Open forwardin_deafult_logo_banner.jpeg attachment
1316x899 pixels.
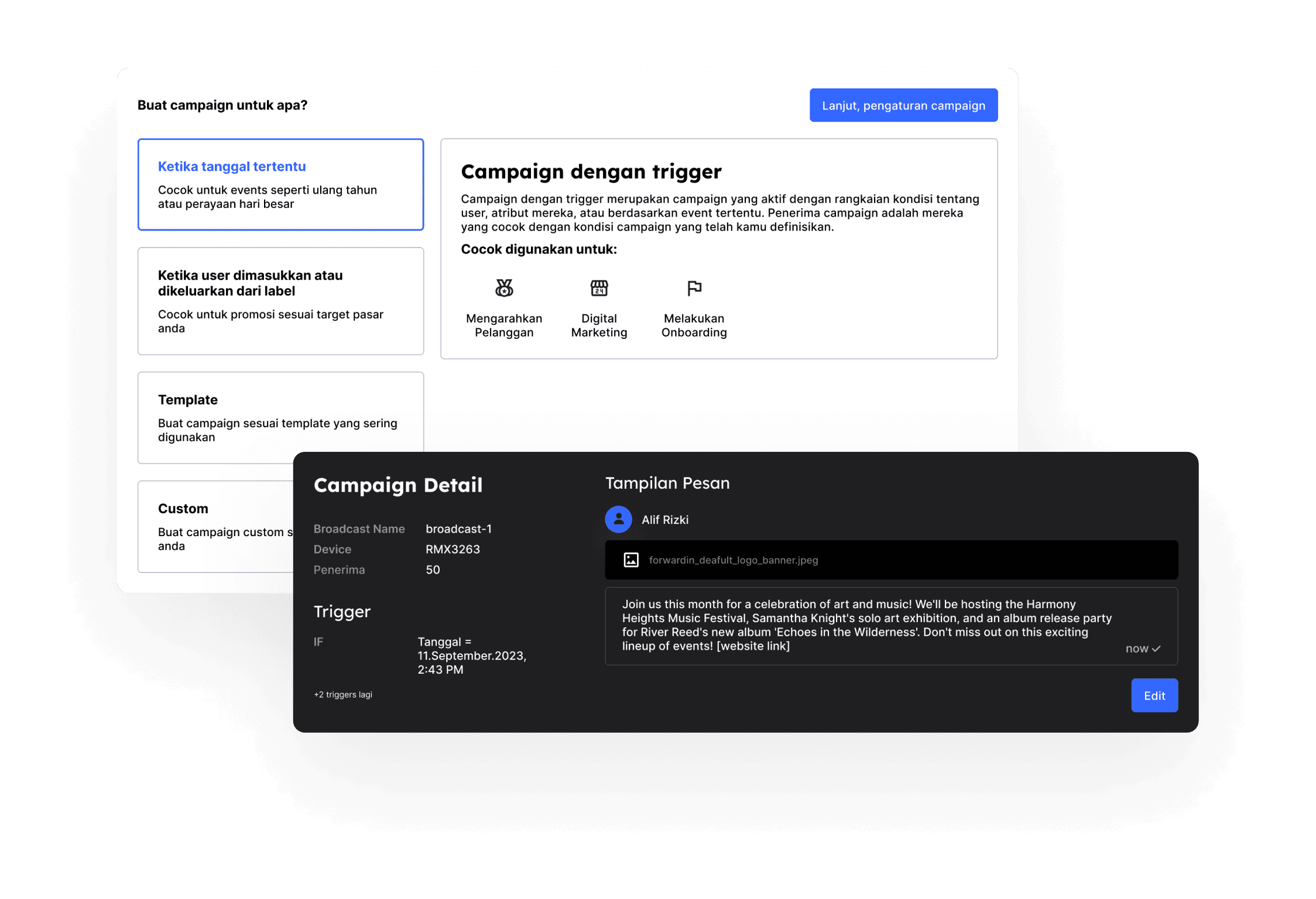click(x=733, y=560)
